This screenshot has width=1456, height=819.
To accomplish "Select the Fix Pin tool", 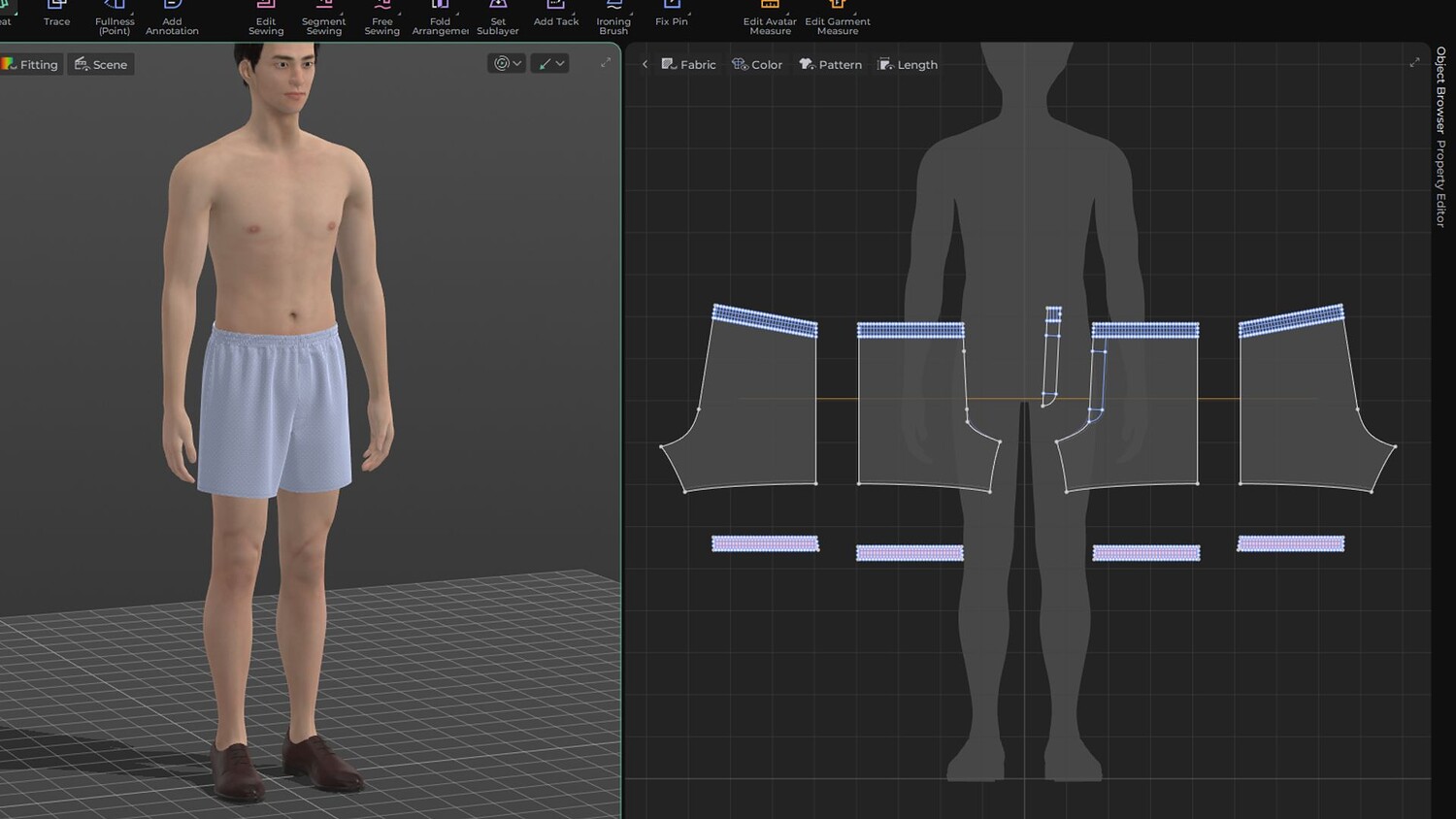I will tap(672, 15).
